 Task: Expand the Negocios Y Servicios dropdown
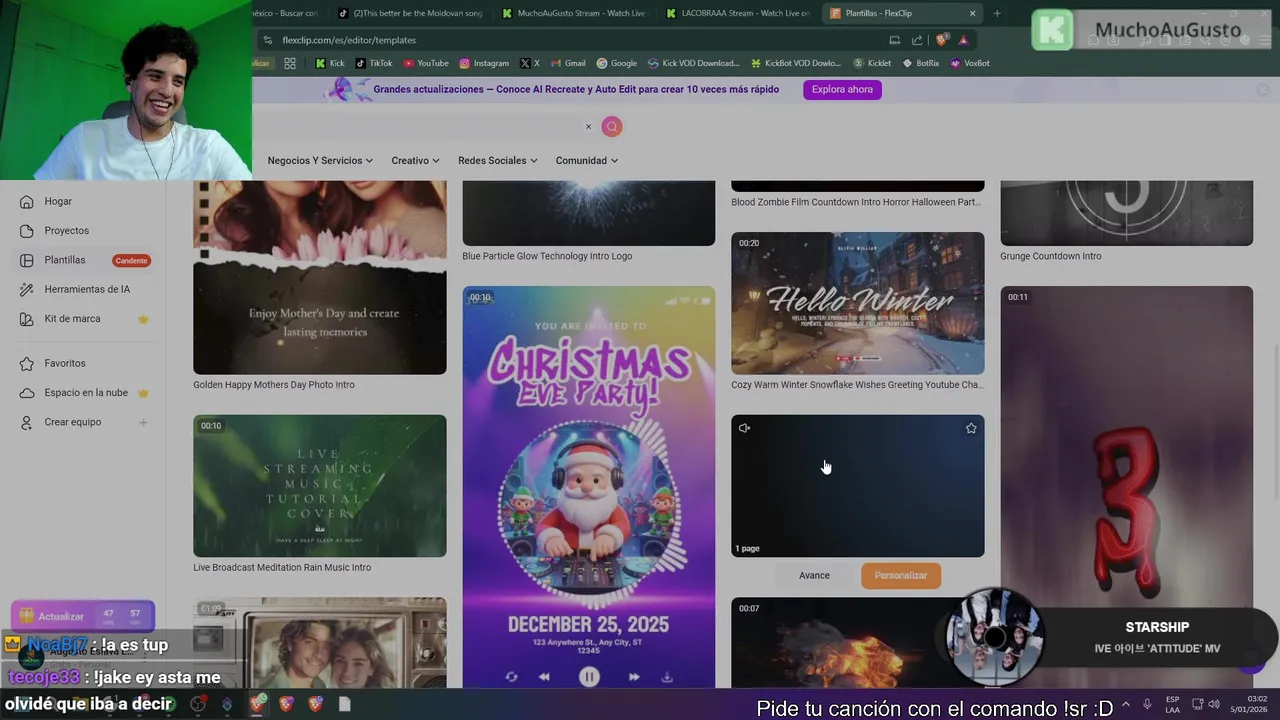point(320,160)
